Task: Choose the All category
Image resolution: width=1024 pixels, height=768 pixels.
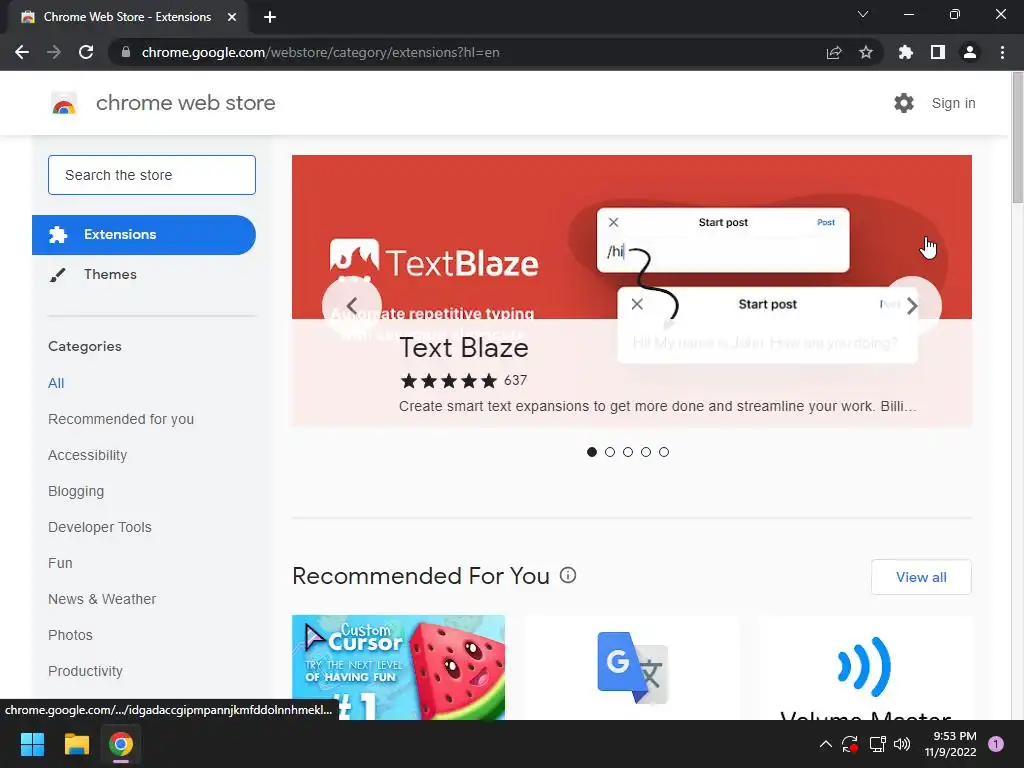Action: (56, 383)
